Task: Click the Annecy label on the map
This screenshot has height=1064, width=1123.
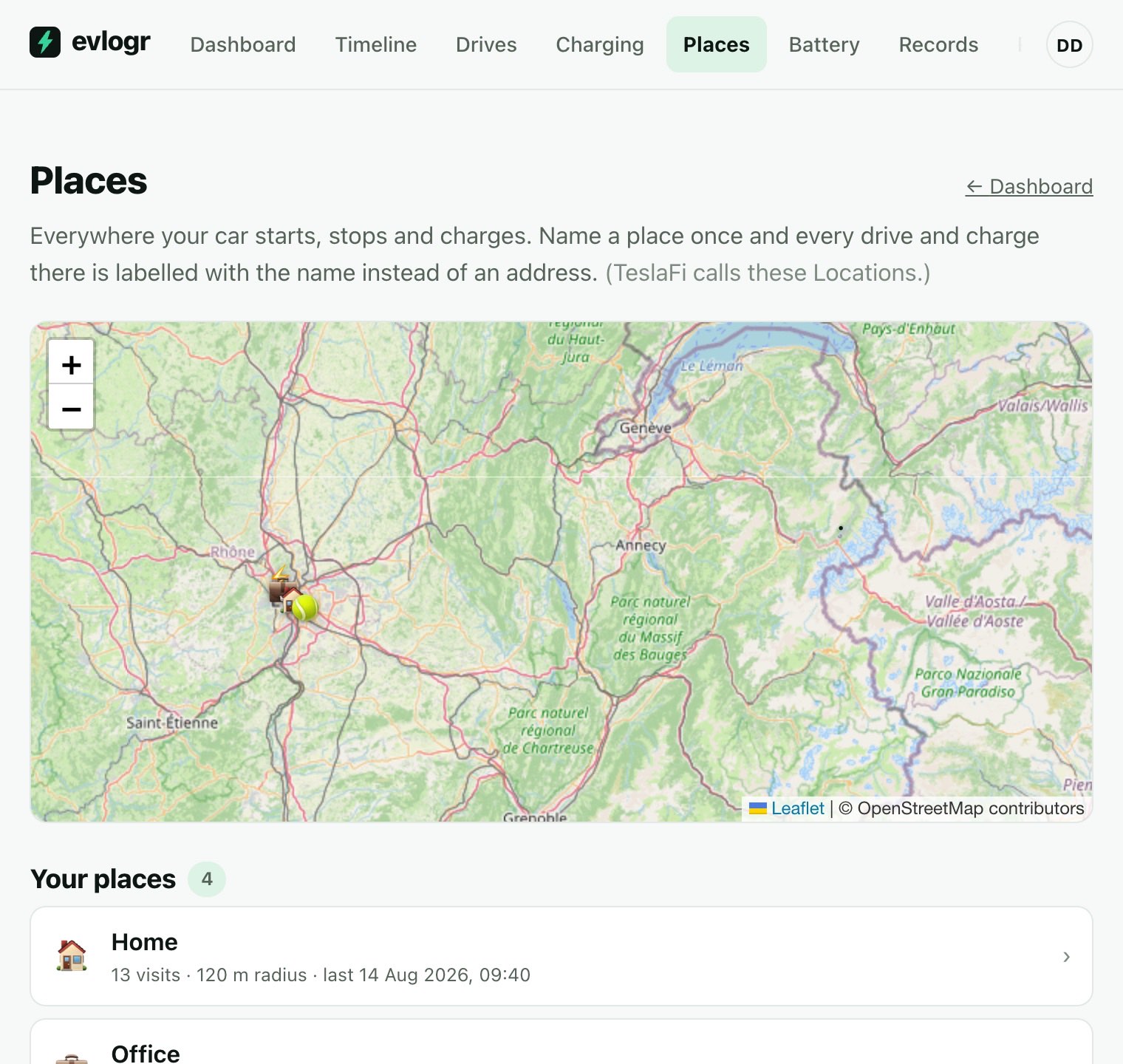Action: [641, 545]
